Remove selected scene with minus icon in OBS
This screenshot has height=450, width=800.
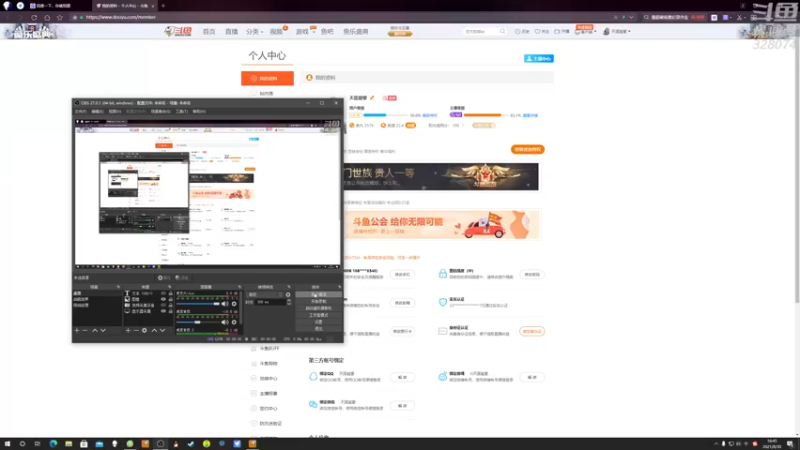pos(85,331)
